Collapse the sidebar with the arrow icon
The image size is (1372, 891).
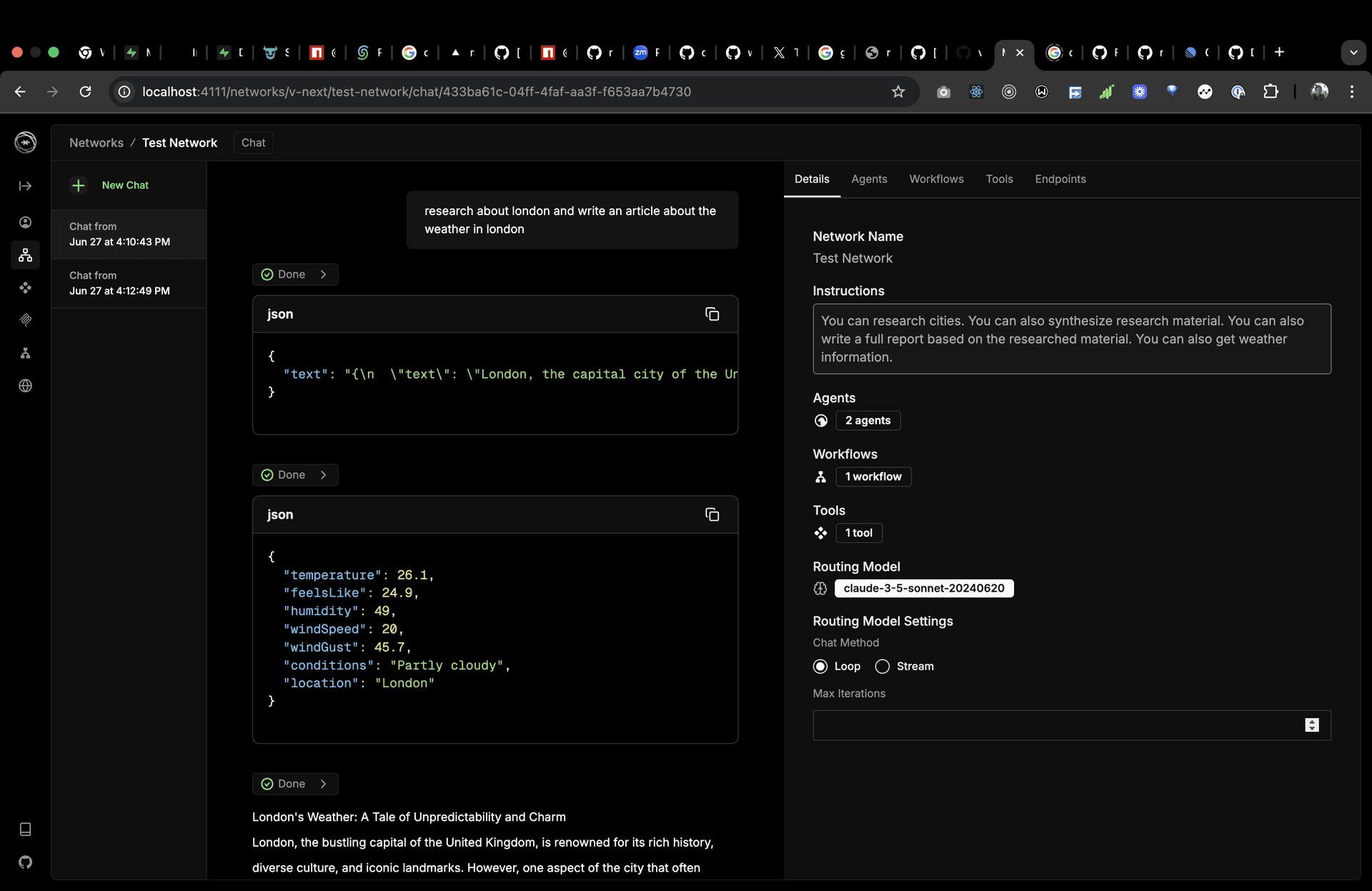pos(25,186)
